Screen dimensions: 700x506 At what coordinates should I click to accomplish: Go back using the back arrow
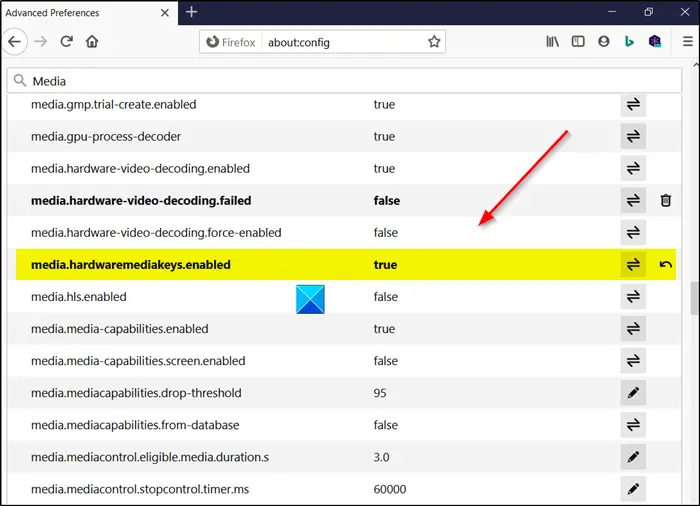click(x=15, y=42)
